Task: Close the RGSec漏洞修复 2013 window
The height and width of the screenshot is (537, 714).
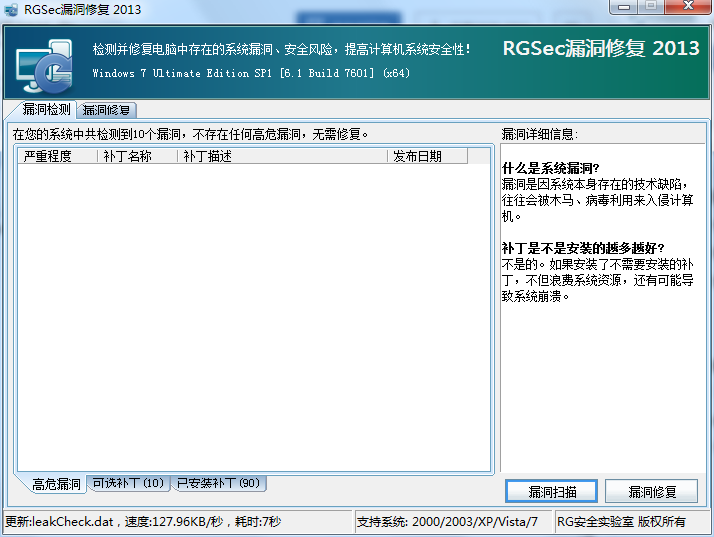Action: pyautogui.click(x=688, y=6)
